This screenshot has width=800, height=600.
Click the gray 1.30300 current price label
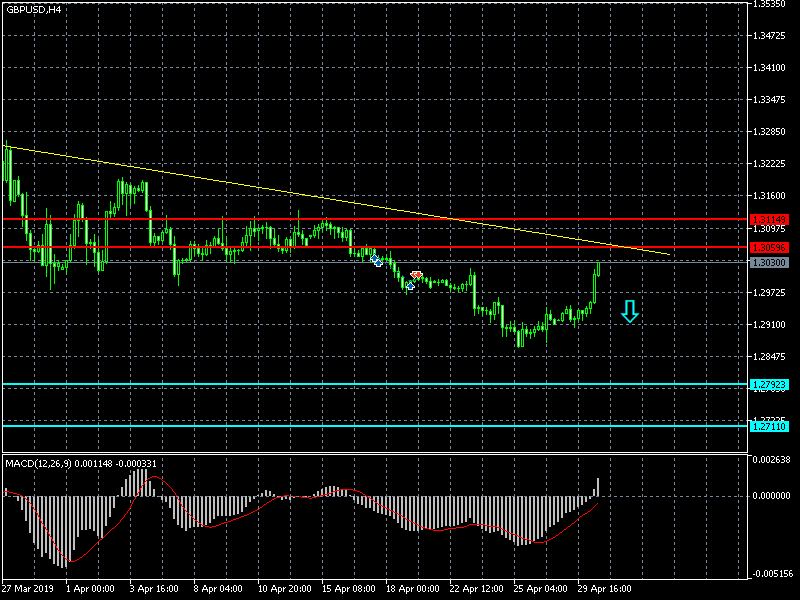tap(769, 262)
